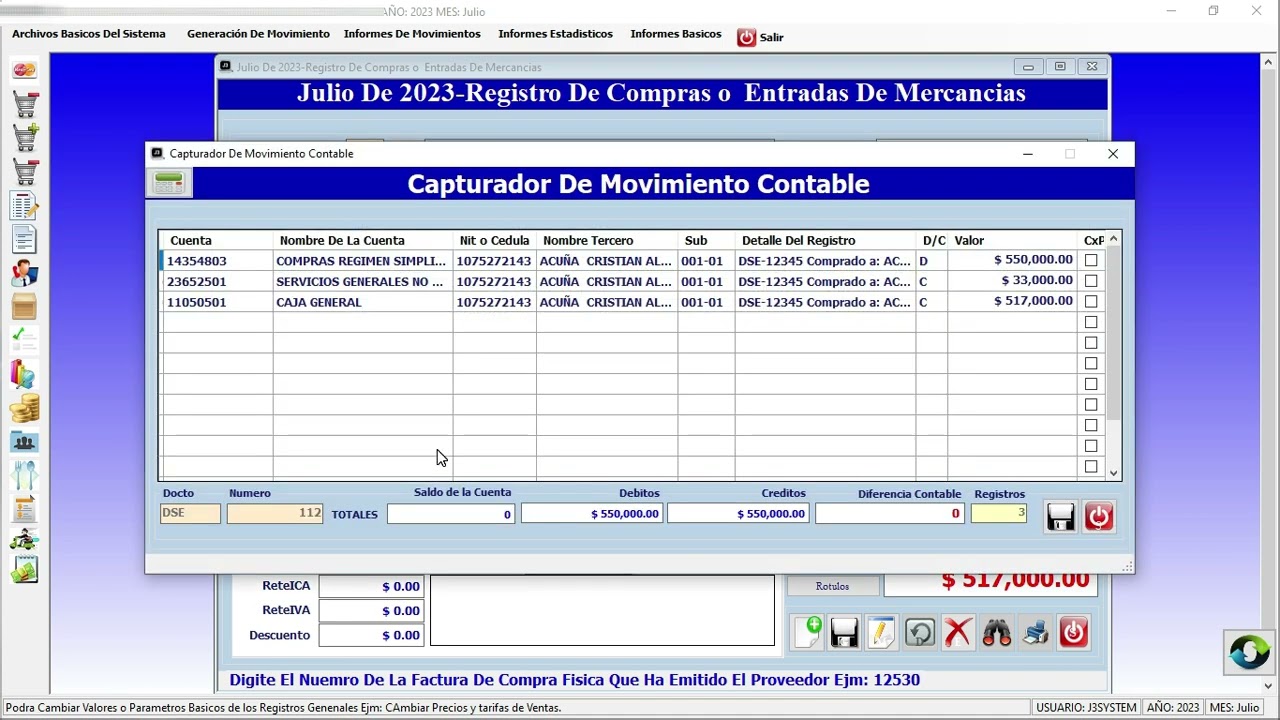Click binoculars search icon in Registro De Compras
The width and height of the screenshot is (1280, 720).
tap(997, 632)
